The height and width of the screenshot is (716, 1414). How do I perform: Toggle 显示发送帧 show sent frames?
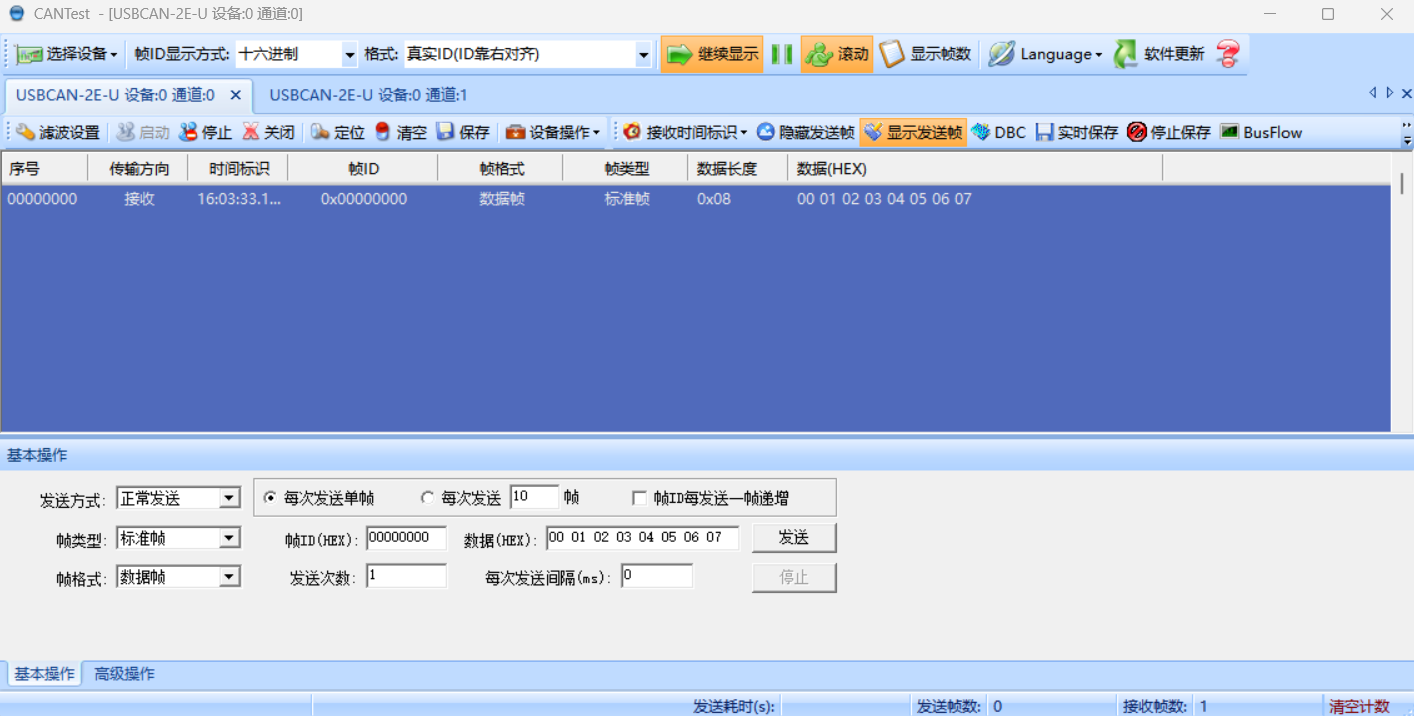tap(913, 132)
